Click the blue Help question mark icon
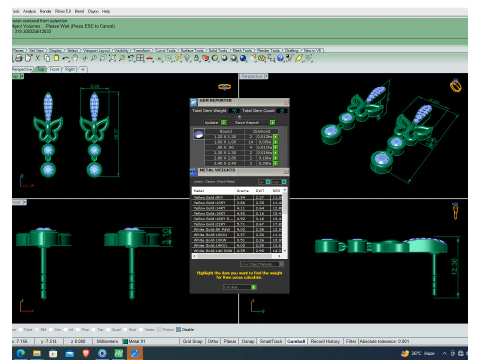 280,58
